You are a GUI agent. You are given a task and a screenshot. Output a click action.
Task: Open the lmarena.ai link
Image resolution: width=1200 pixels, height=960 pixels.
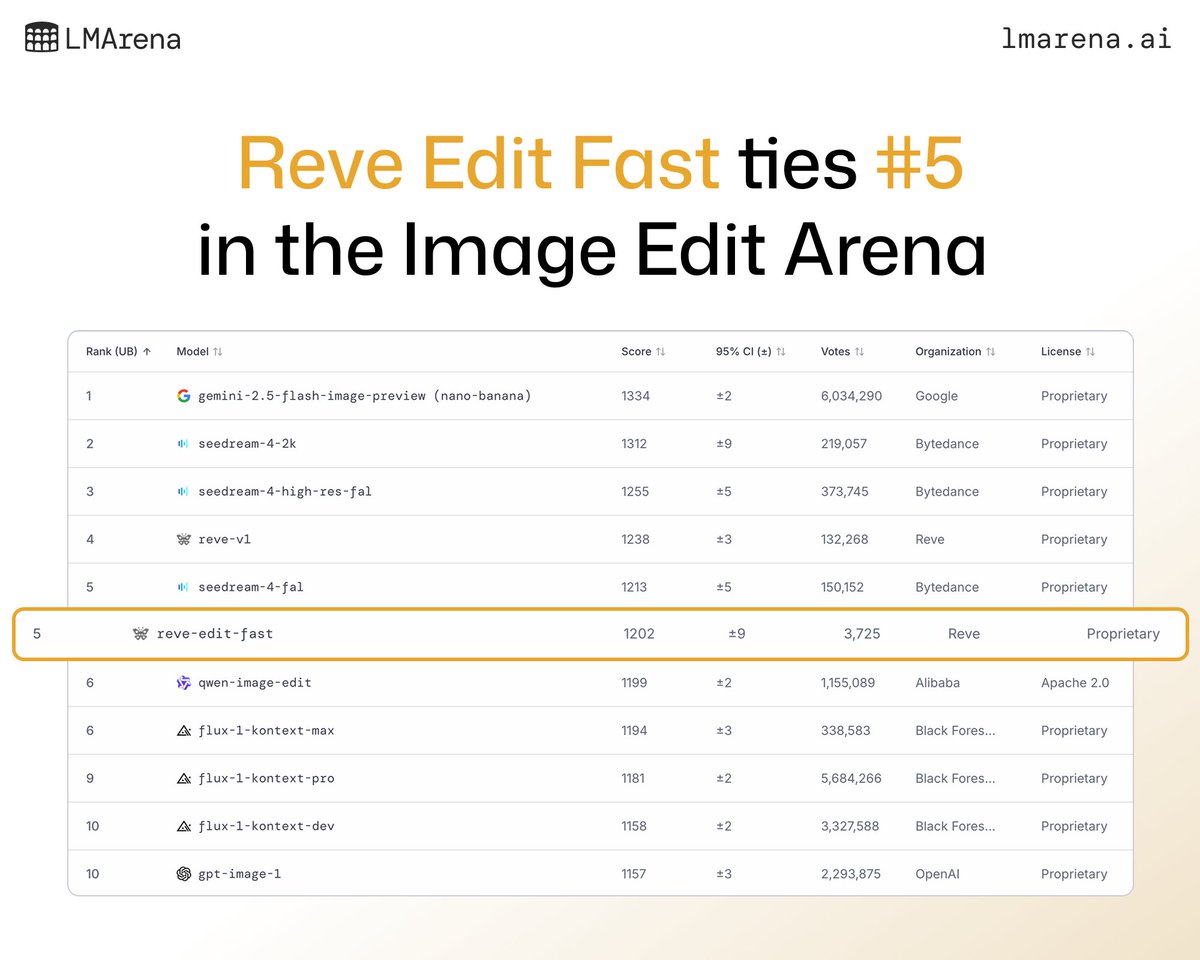tap(1086, 38)
